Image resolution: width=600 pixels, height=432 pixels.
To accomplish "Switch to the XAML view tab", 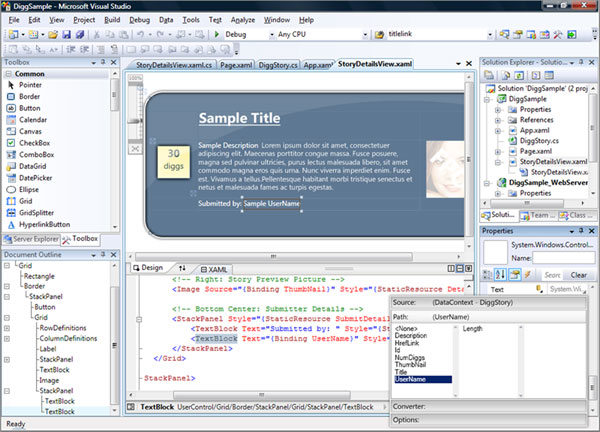I will click(x=217, y=269).
